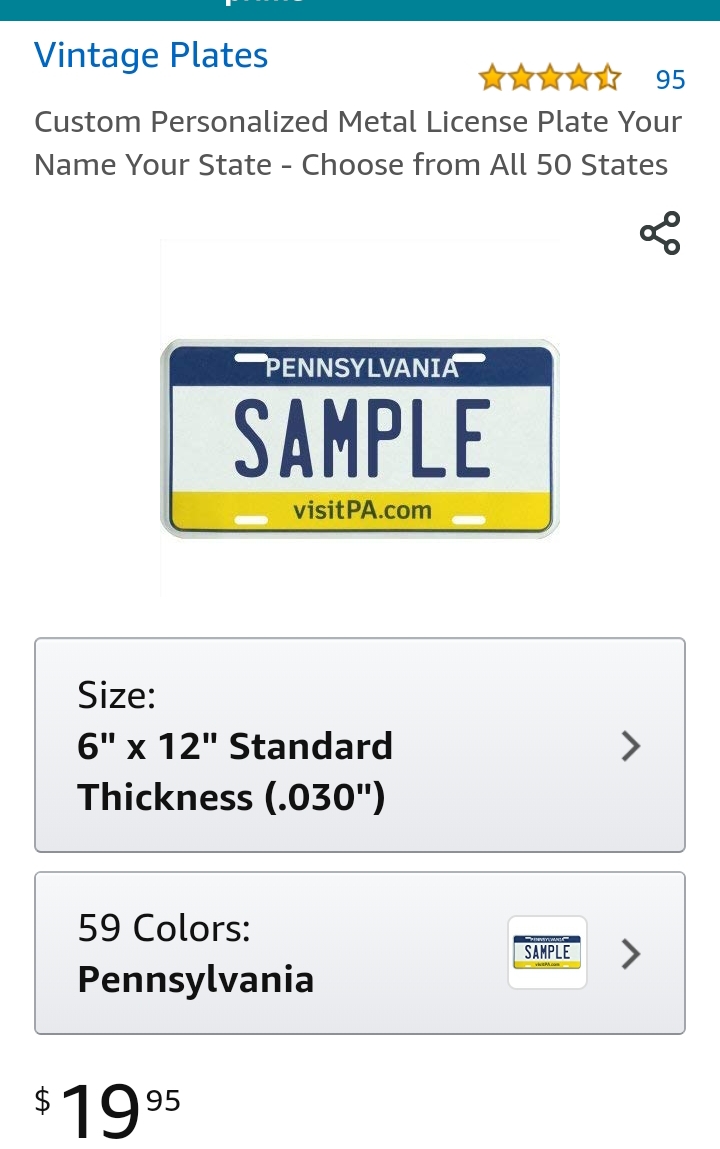The image size is (720, 1149).
Task: Expand the 59 Colors chevron arrow
Action: [630, 954]
